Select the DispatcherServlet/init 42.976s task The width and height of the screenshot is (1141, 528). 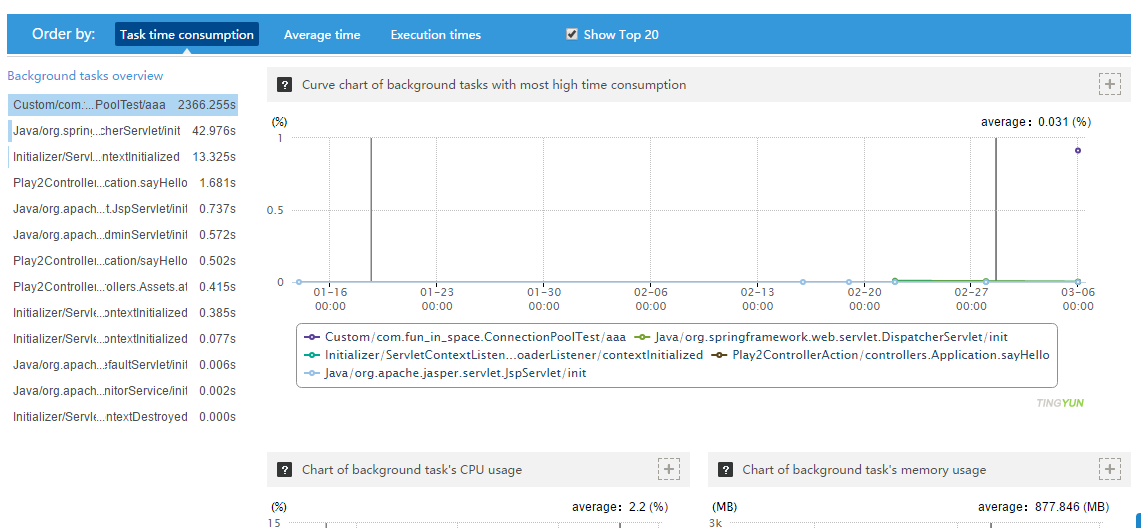coord(124,131)
